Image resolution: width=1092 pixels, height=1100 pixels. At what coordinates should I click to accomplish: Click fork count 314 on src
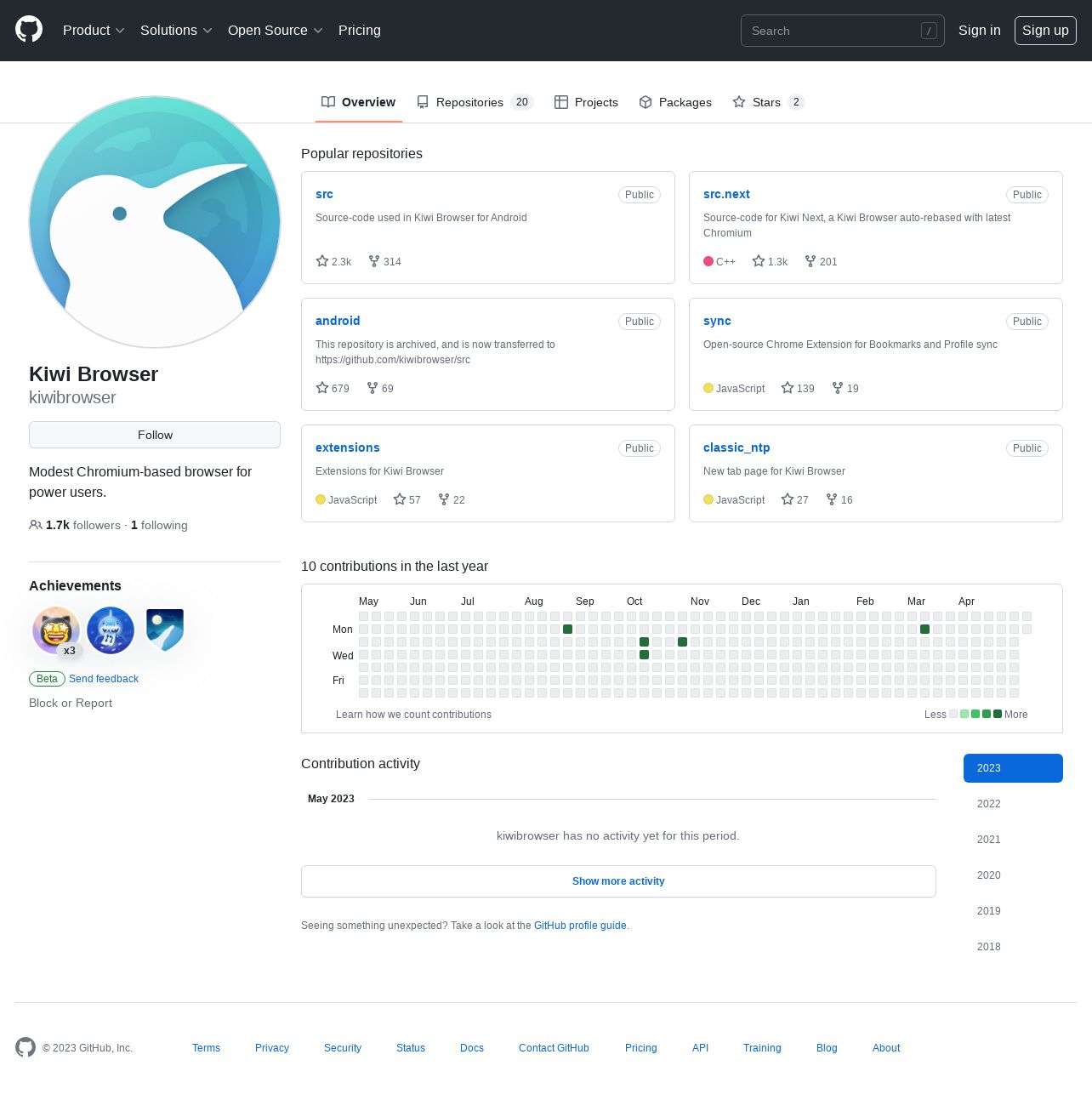click(384, 261)
